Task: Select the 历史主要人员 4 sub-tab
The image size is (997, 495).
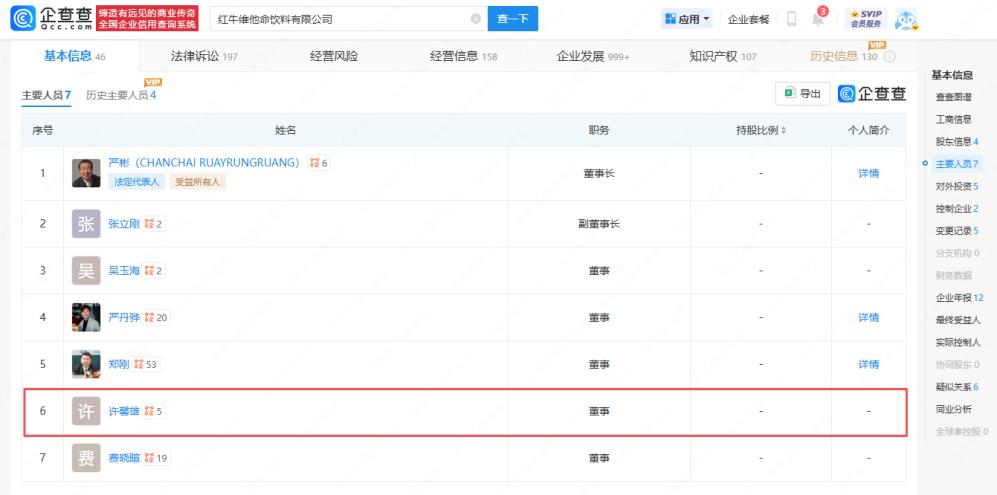Action: tap(121, 95)
